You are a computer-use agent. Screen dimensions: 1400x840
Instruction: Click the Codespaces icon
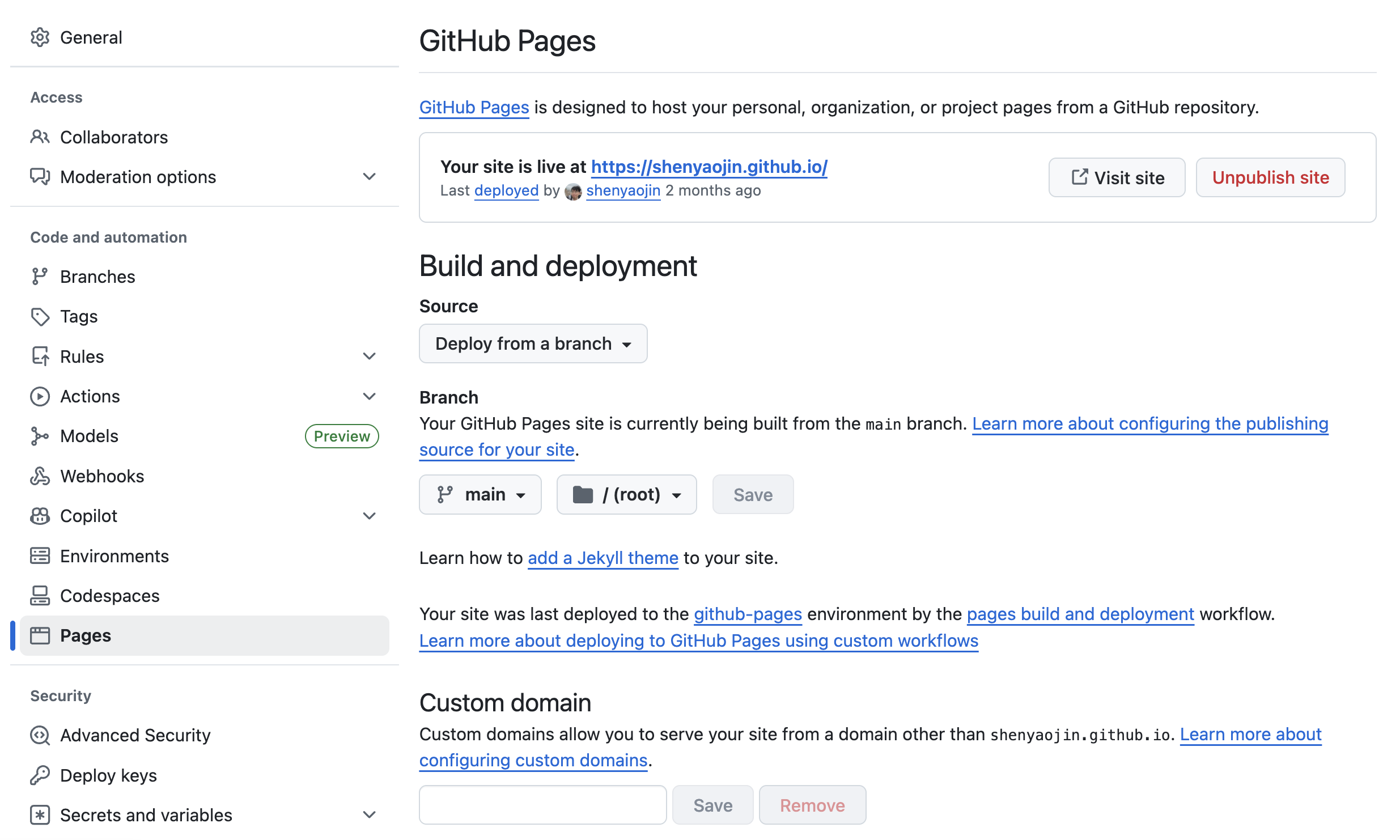[x=40, y=596]
